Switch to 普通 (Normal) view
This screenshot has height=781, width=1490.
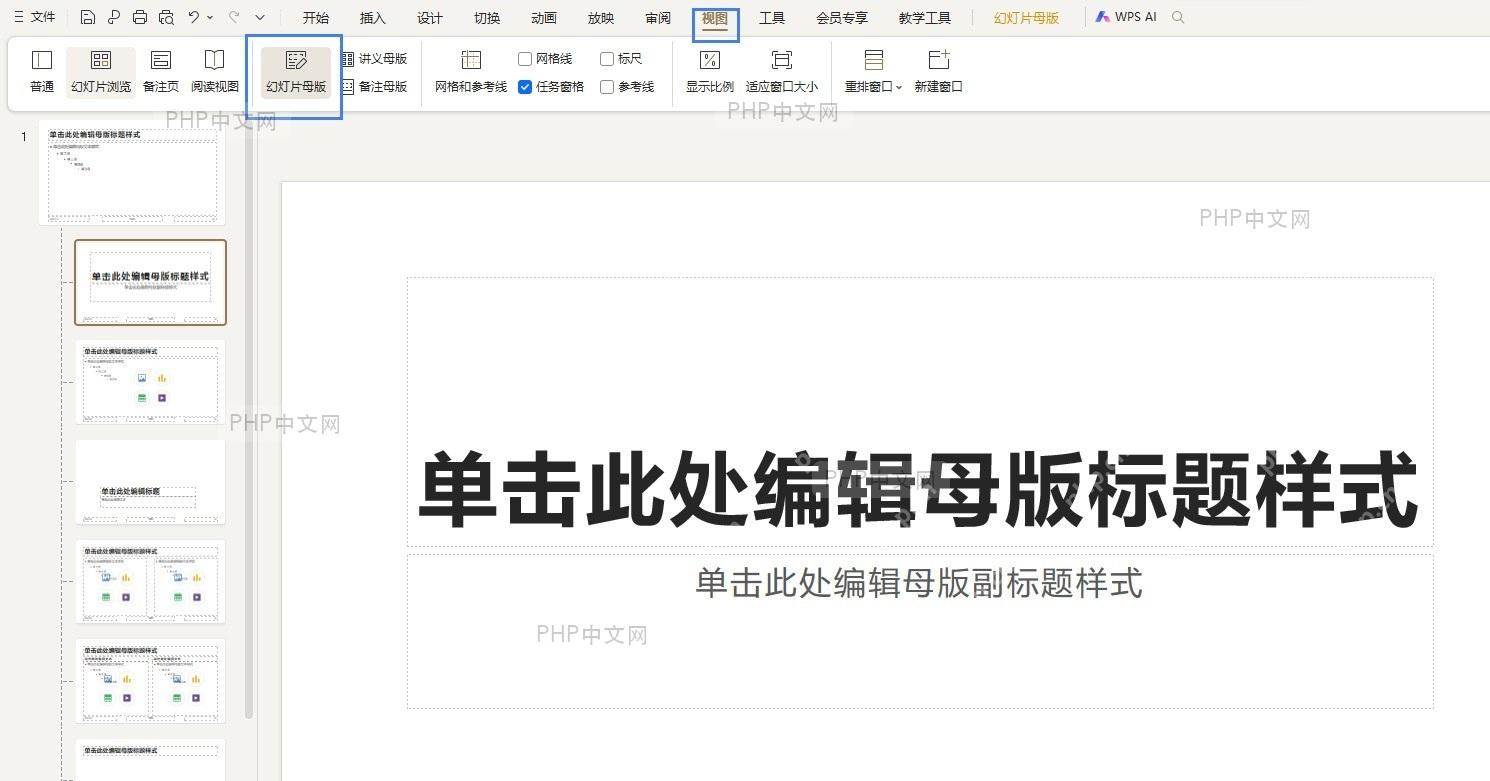point(42,72)
